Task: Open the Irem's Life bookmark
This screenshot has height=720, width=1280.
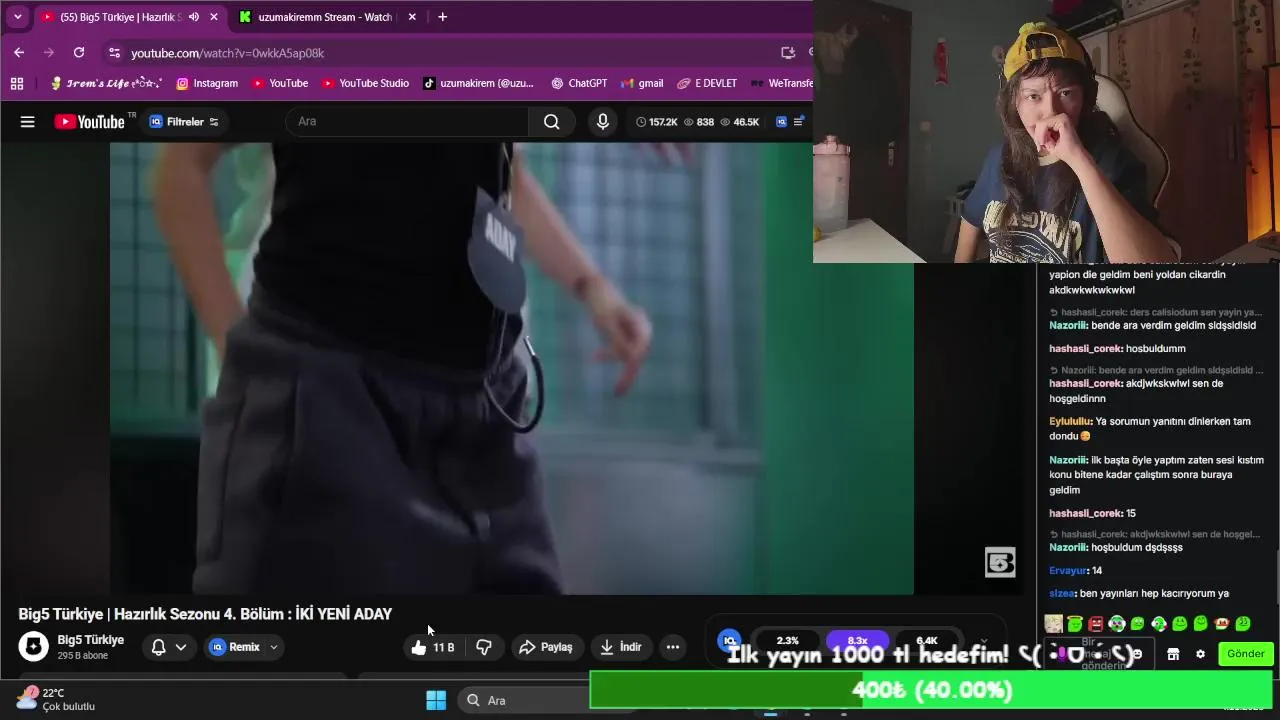Action: pos(106,83)
